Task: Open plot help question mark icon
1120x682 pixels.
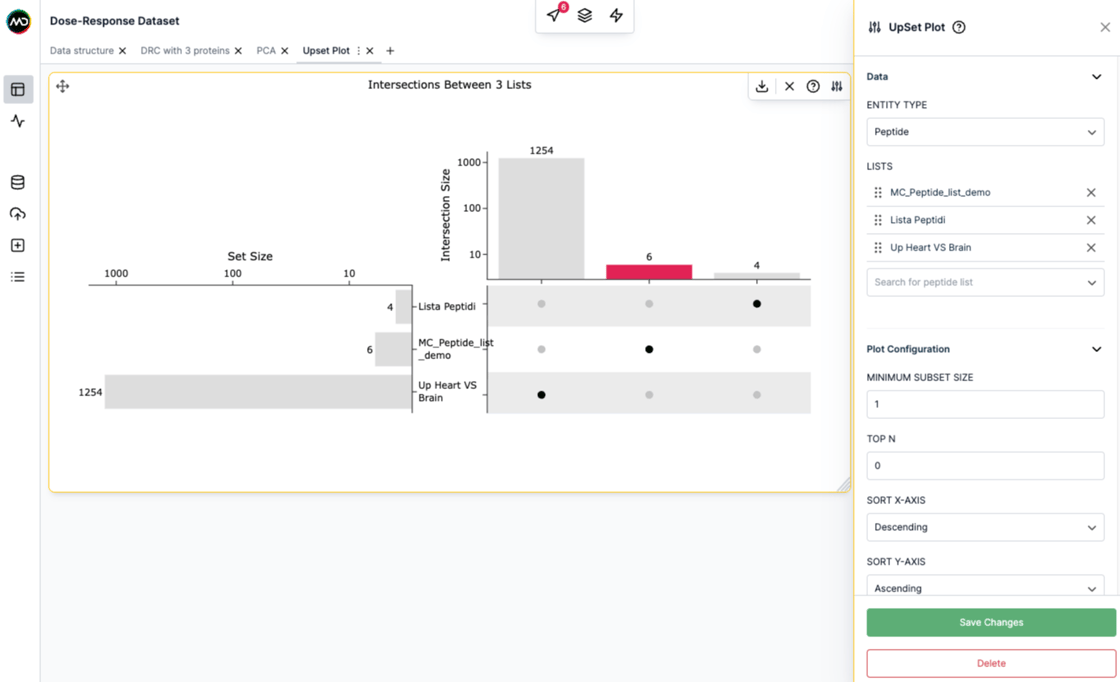Action: [813, 86]
